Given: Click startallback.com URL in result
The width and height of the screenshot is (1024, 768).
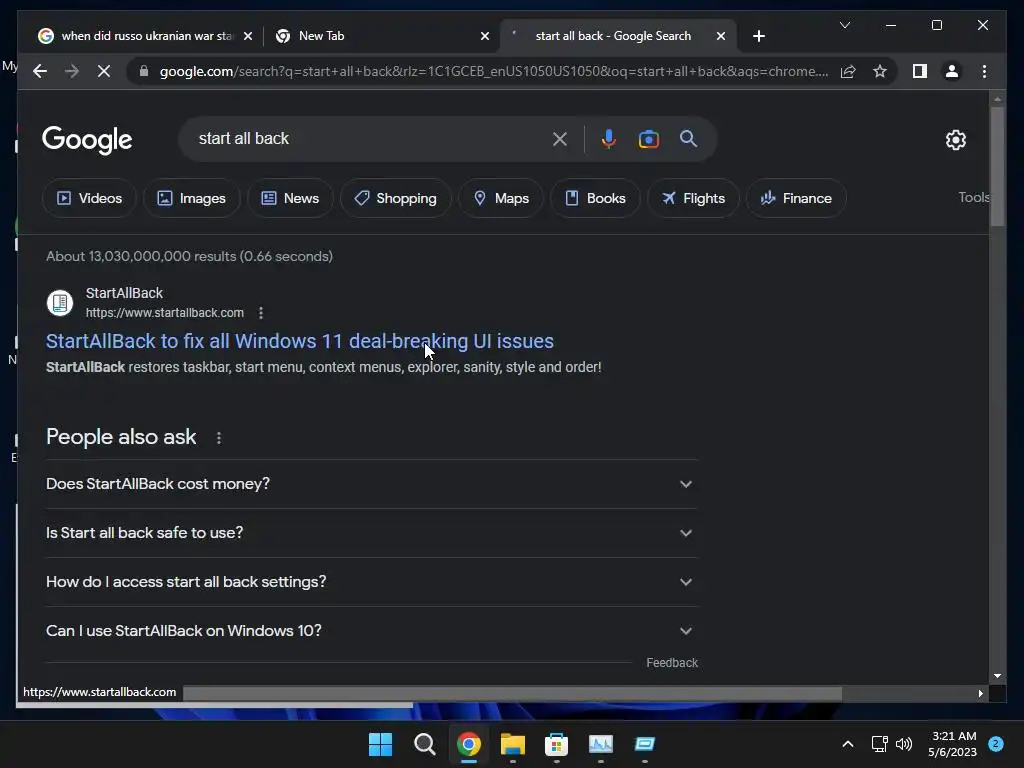Looking at the screenshot, I should [165, 313].
